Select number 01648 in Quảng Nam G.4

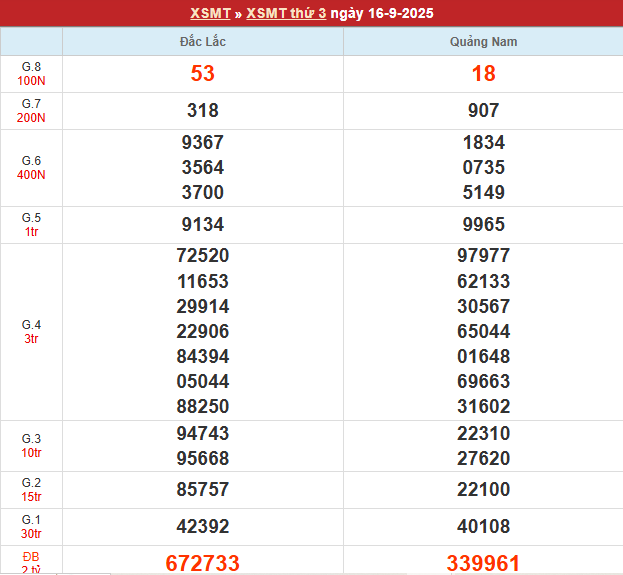pos(484,357)
